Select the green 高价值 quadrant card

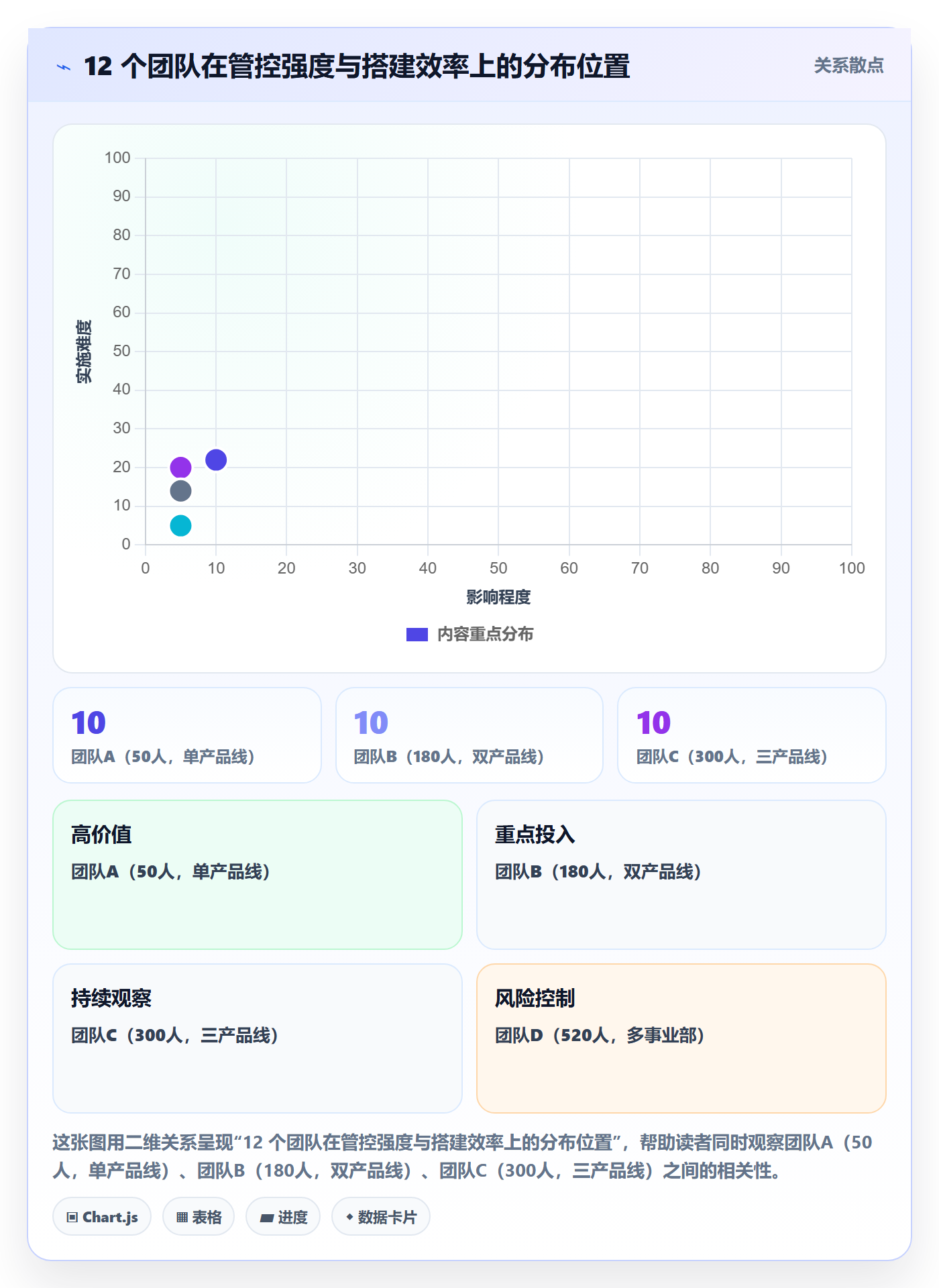258,875
